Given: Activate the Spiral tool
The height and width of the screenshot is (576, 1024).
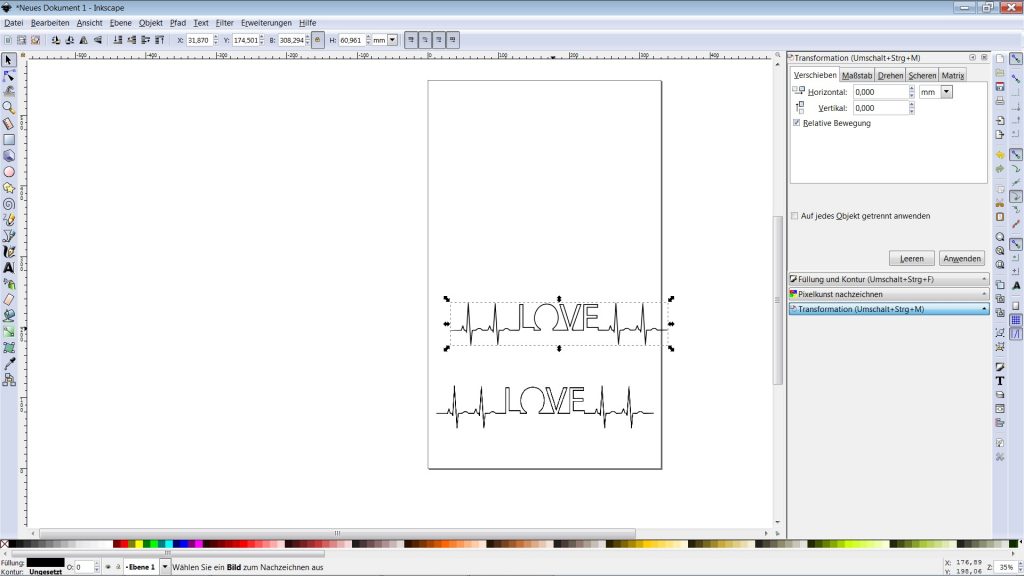Looking at the screenshot, I should point(9,204).
